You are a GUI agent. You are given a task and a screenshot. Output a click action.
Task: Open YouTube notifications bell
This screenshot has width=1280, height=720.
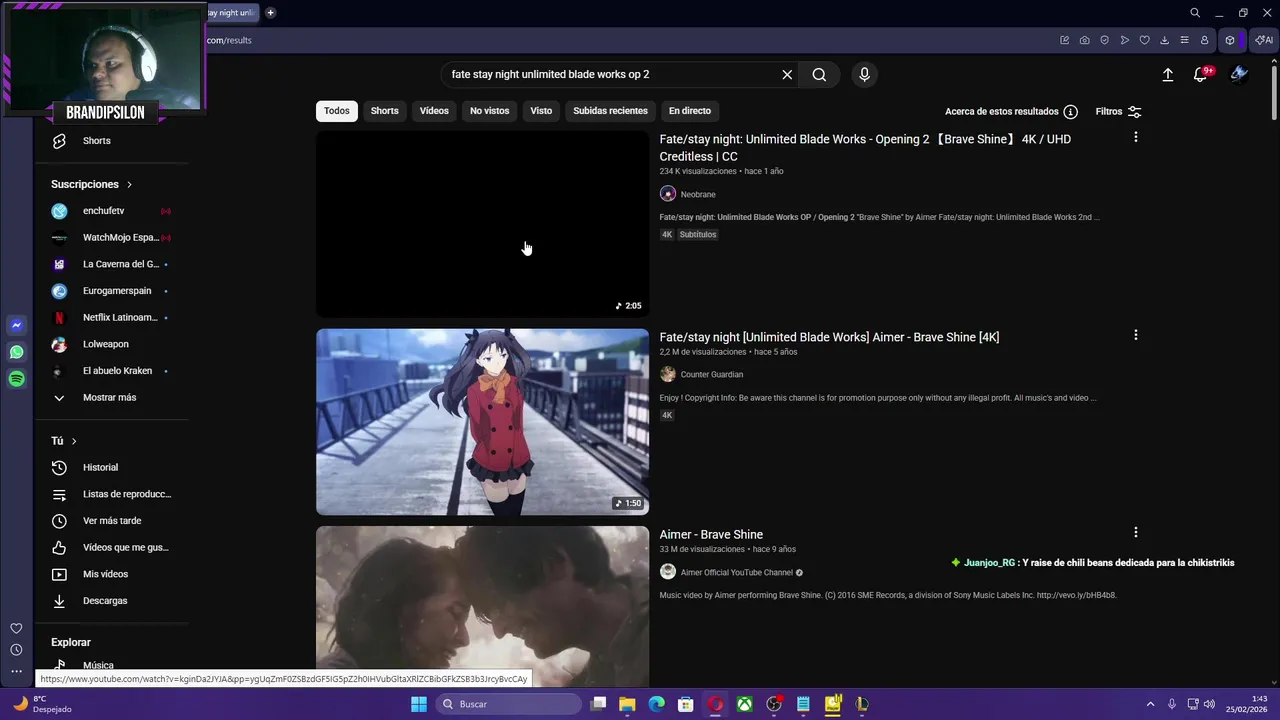(1201, 74)
